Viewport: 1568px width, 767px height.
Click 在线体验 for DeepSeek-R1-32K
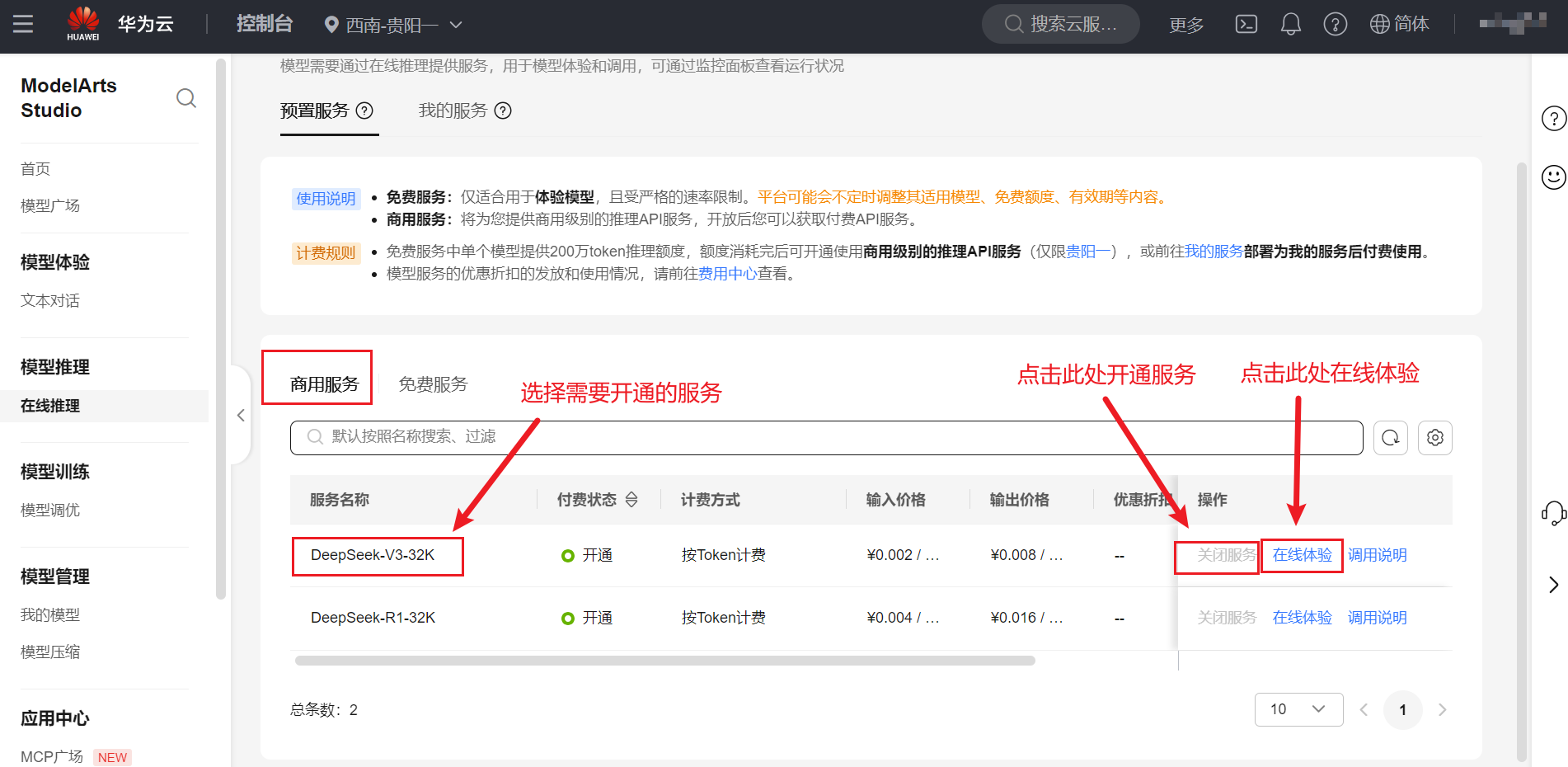[x=1303, y=618]
